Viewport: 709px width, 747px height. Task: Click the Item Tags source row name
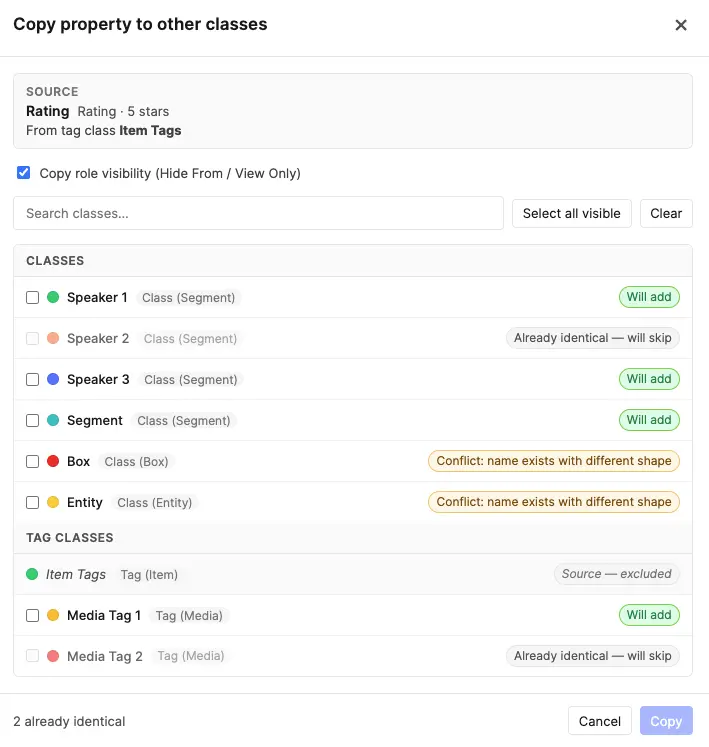(76, 575)
